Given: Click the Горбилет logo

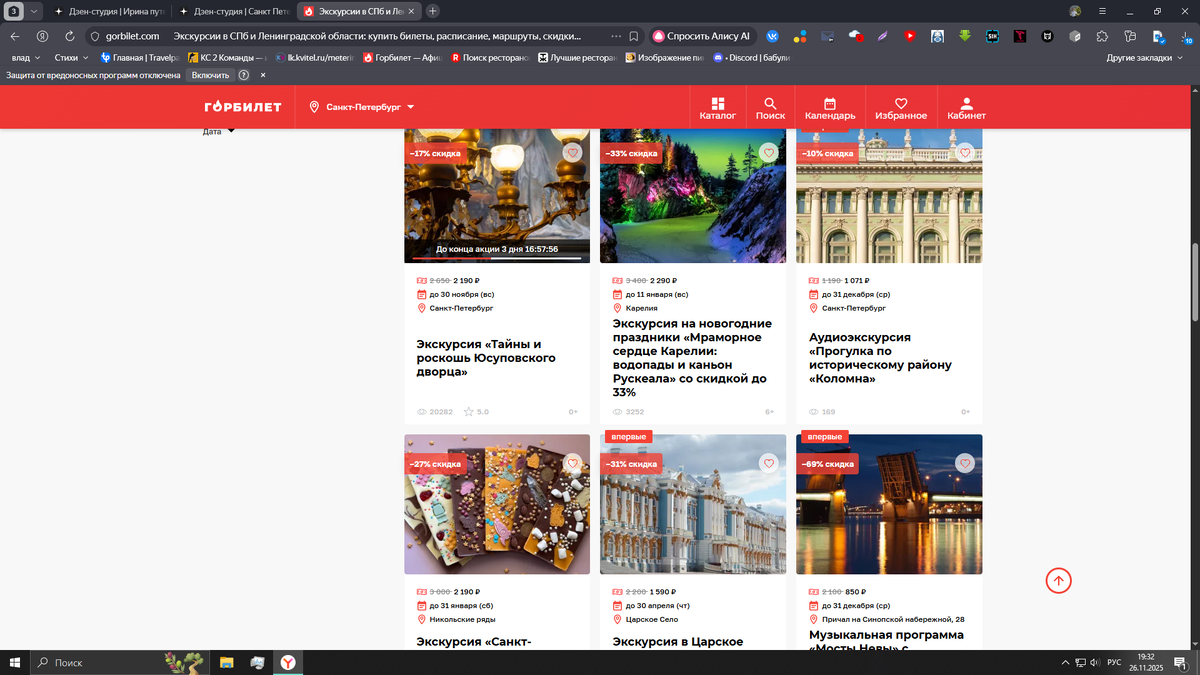Looking at the screenshot, I should 243,107.
